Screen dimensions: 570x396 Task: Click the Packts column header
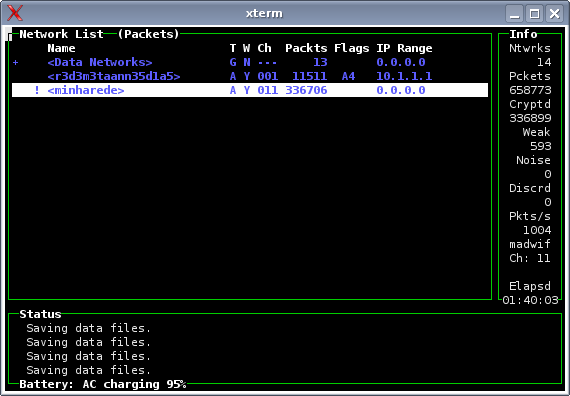click(x=306, y=48)
